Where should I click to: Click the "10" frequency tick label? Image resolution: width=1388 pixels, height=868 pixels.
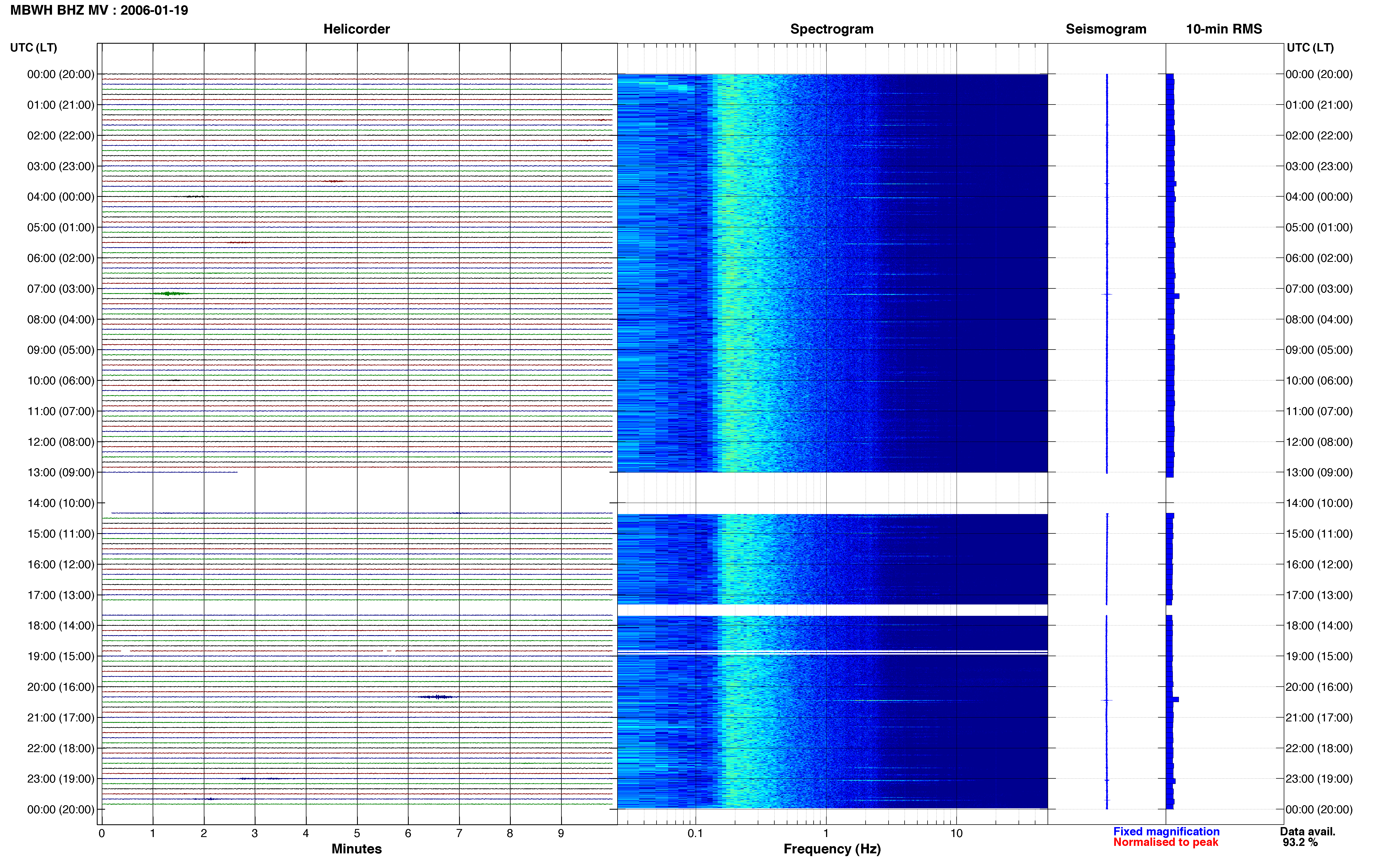[x=956, y=833]
